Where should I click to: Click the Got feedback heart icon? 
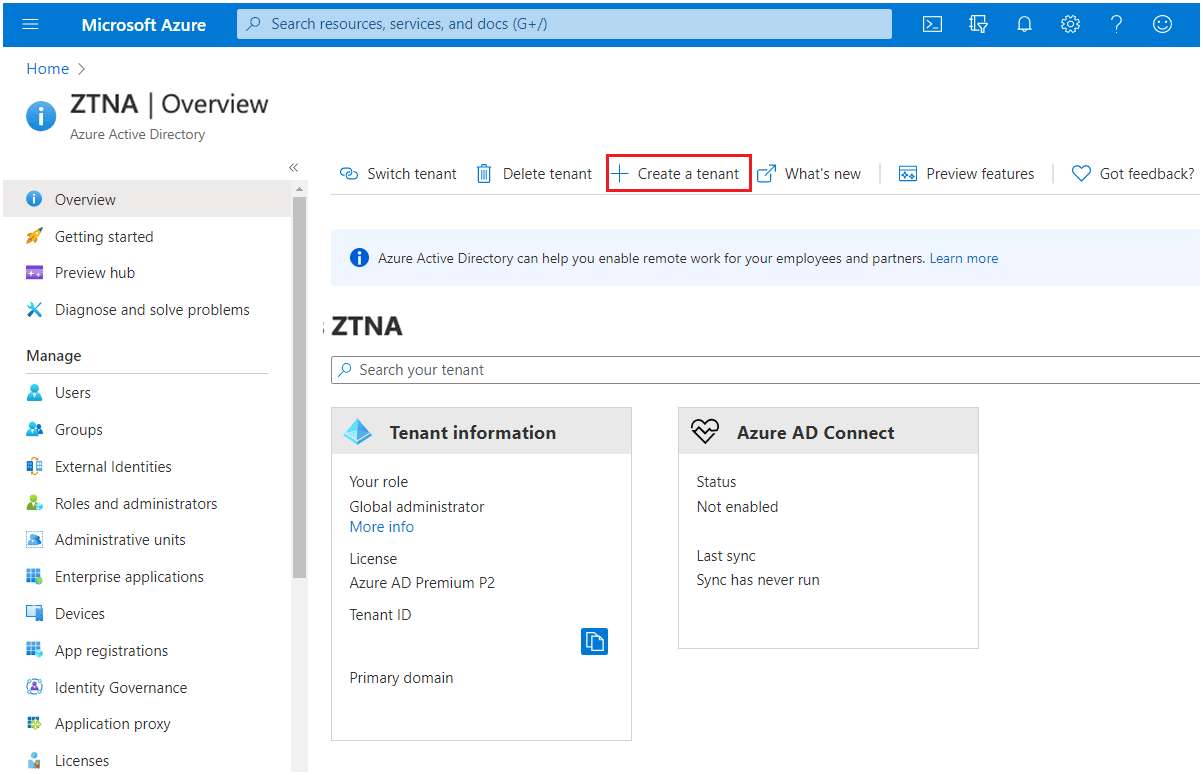tap(1081, 174)
